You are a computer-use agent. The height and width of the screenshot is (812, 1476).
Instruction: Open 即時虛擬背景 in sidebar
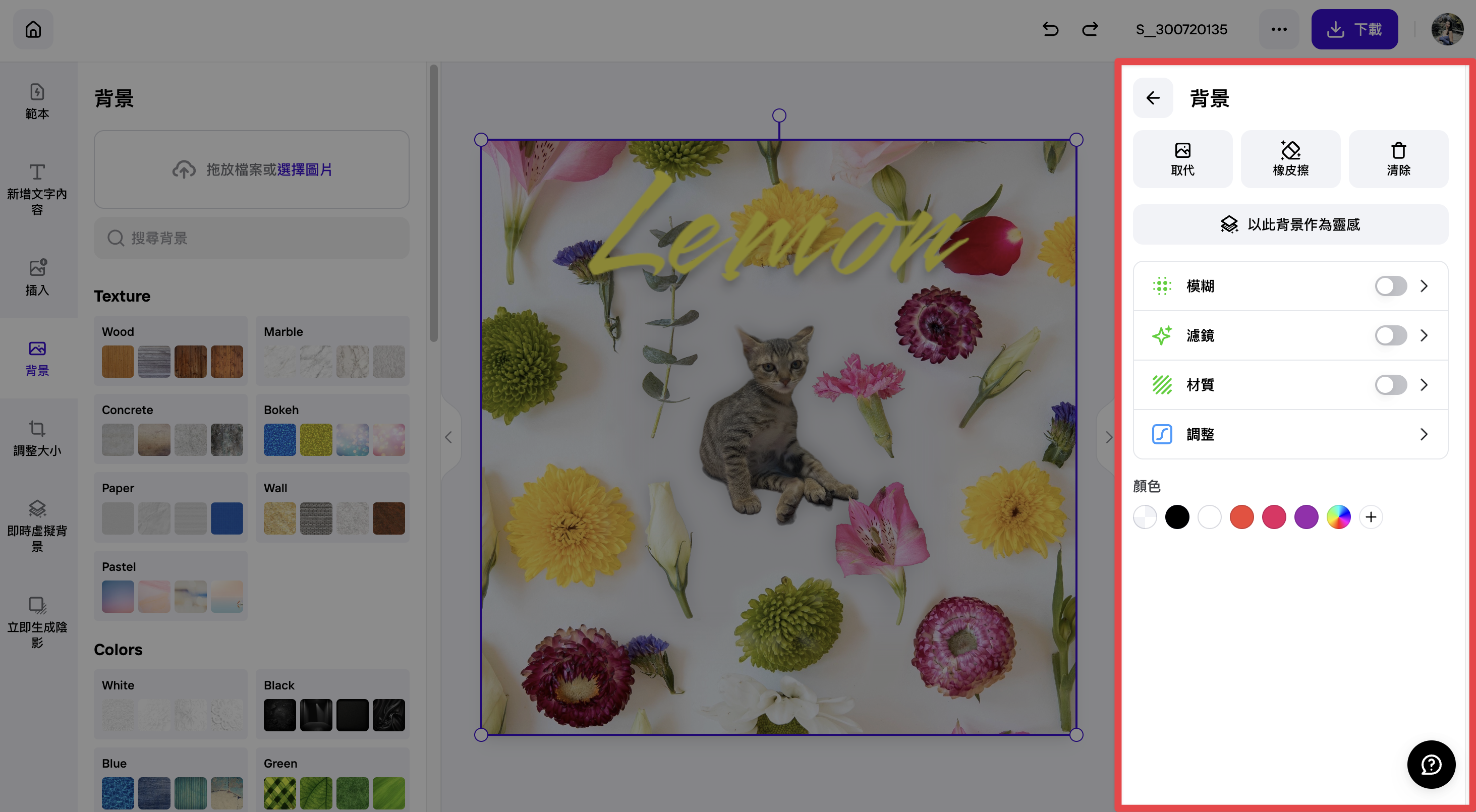click(37, 526)
